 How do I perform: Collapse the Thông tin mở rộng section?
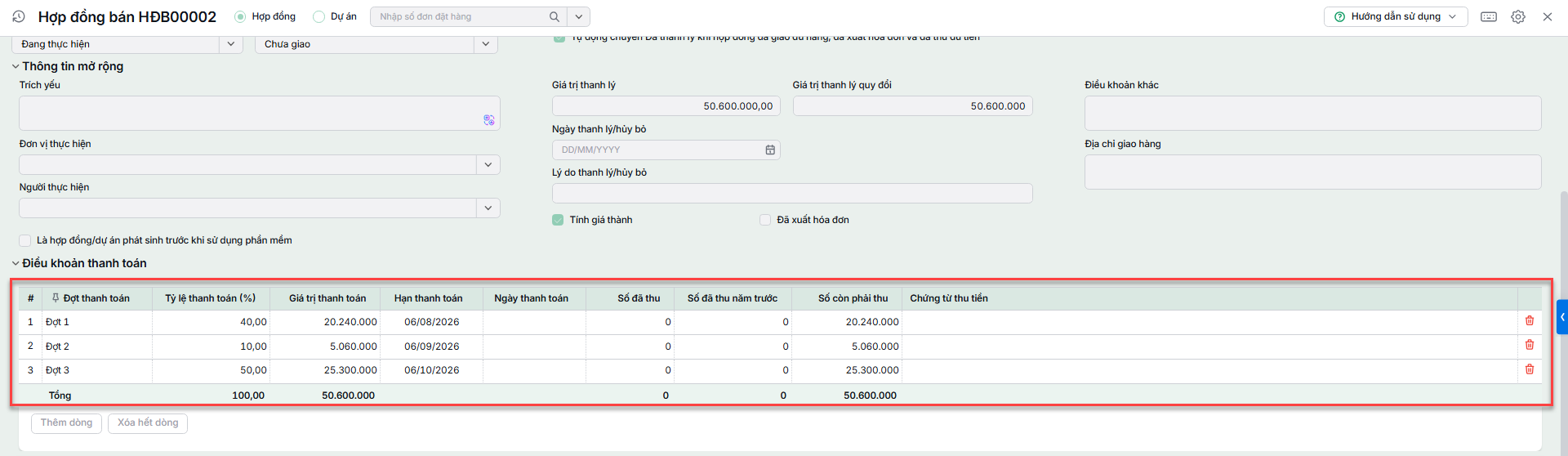point(16,67)
